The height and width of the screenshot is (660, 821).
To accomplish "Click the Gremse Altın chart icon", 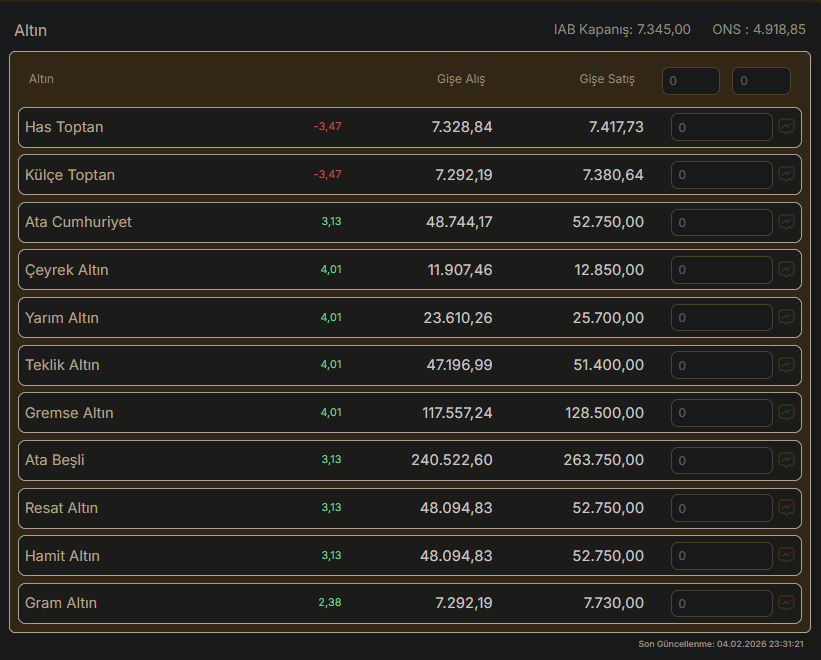I will (787, 413).
